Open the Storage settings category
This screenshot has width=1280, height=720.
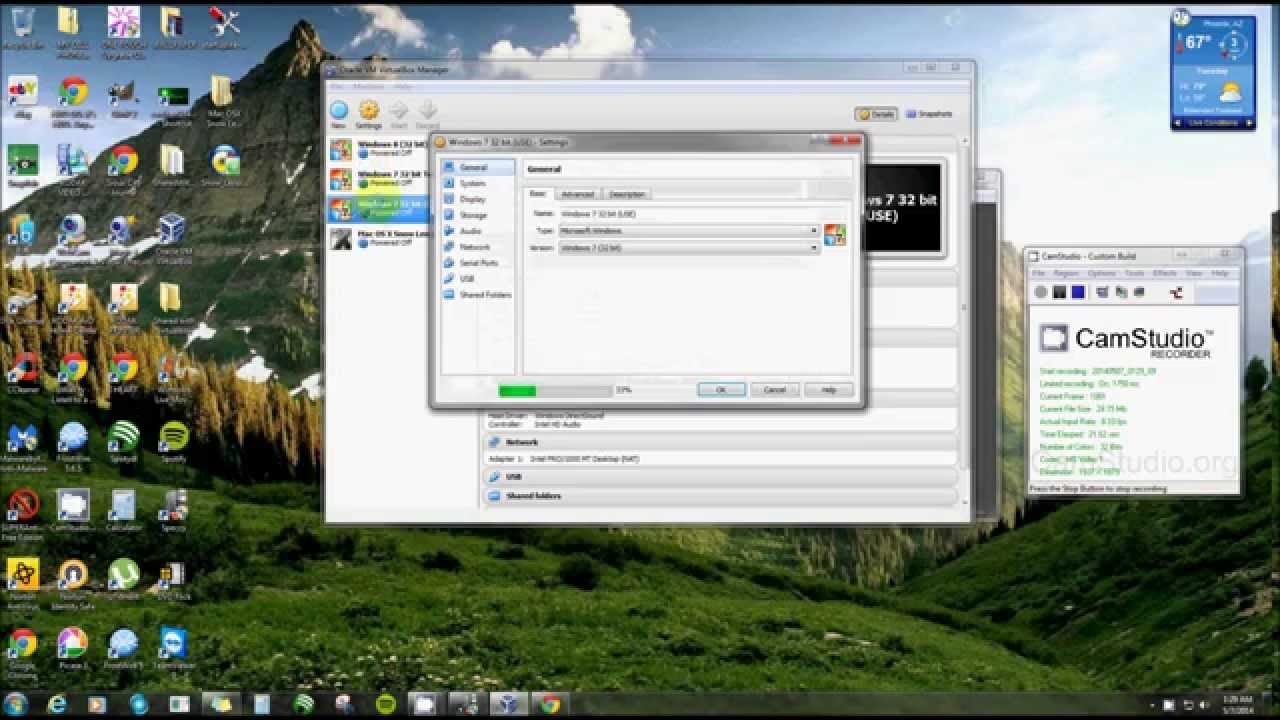tap(478, 216)
